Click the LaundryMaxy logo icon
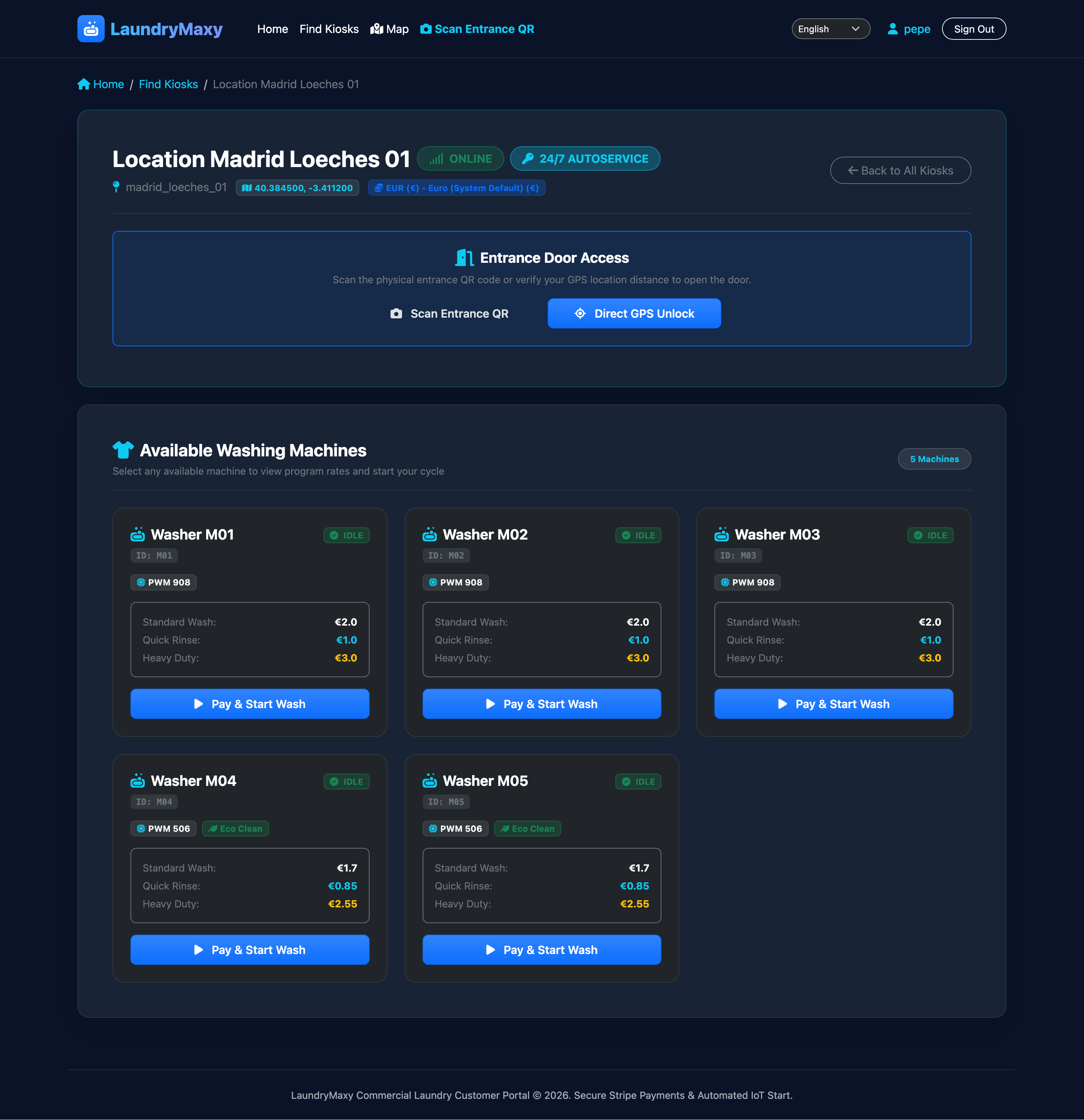The image size is (1084, 1120). pos(91,29)
